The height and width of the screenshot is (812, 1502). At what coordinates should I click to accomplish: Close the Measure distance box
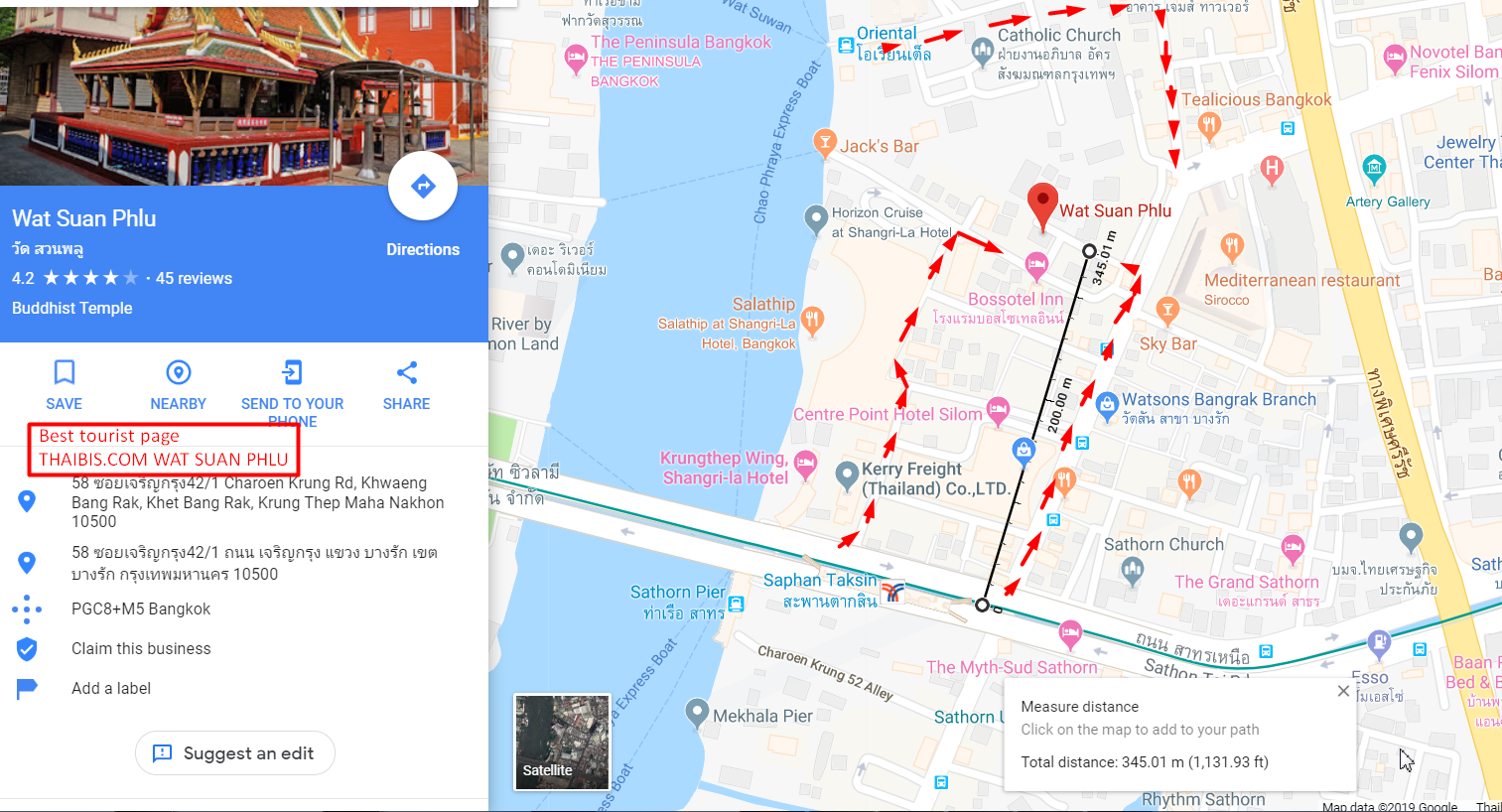pyautogui.click(x=1343, y=691)
